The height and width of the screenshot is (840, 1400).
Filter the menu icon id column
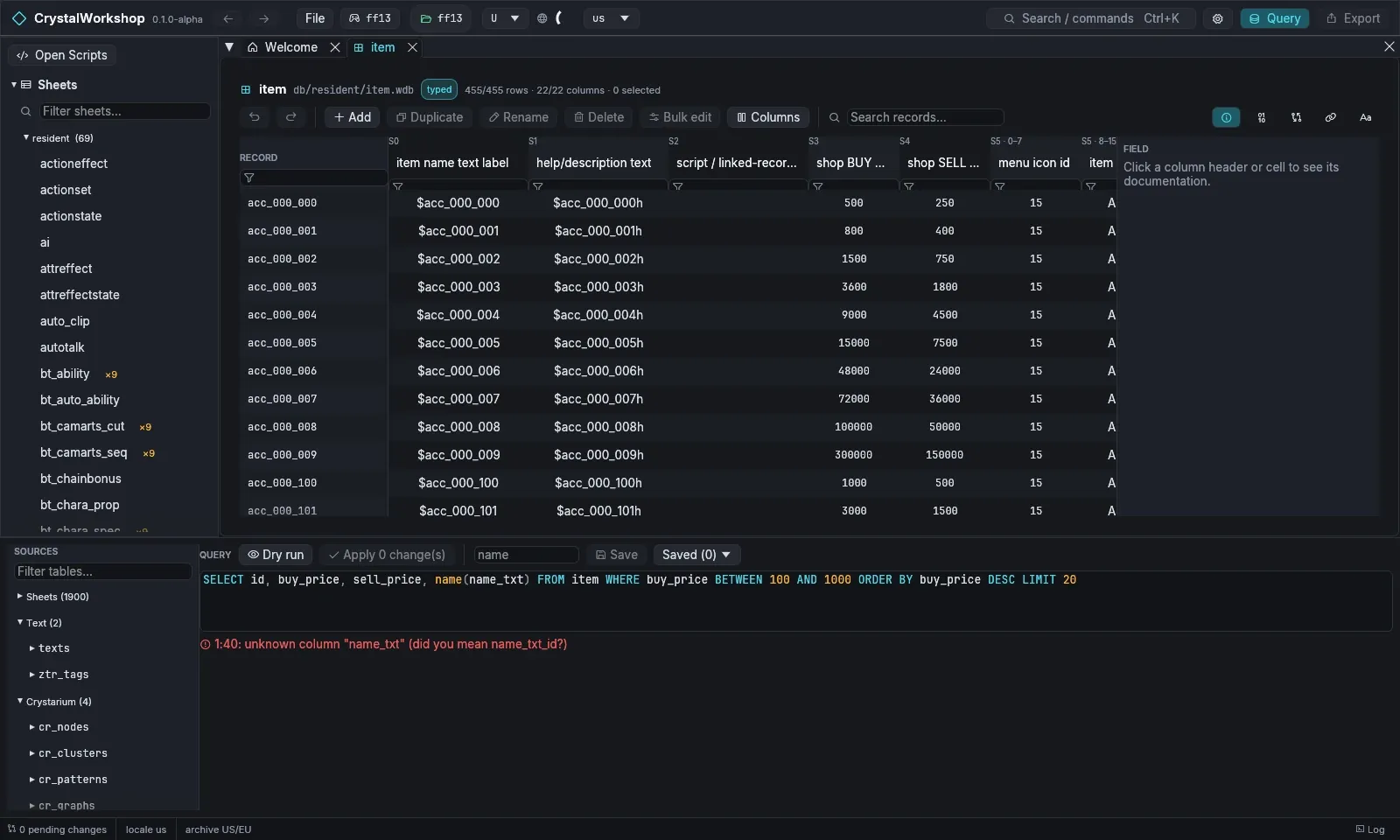pos(1000,186)
